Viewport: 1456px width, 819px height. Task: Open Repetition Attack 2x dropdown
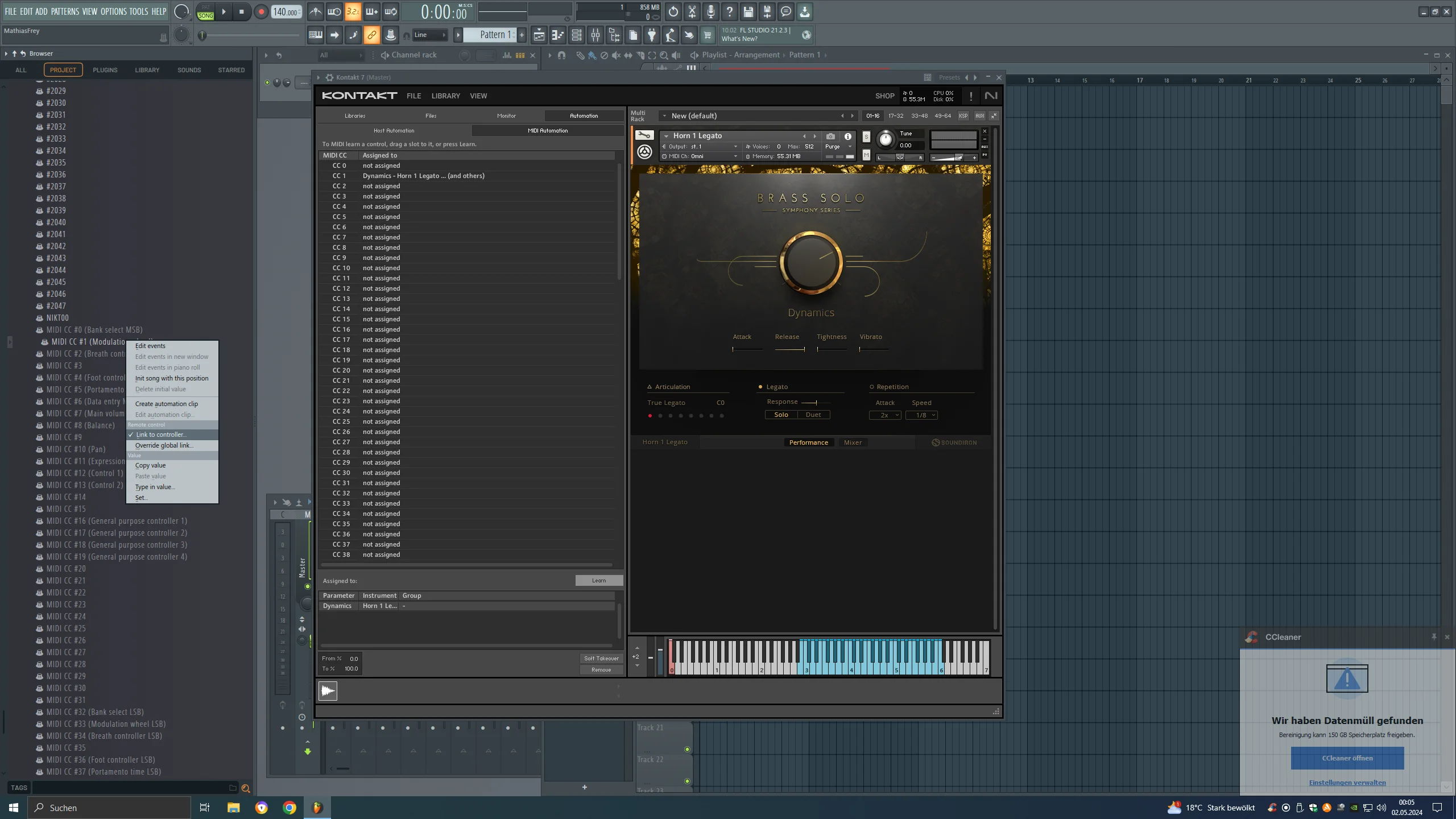tap(885, 415)
